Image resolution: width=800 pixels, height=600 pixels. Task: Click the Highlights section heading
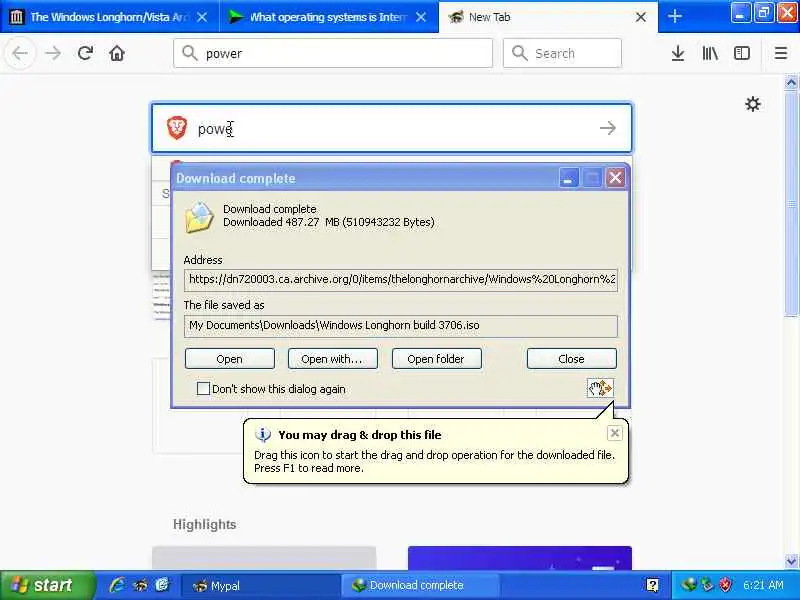204,524
